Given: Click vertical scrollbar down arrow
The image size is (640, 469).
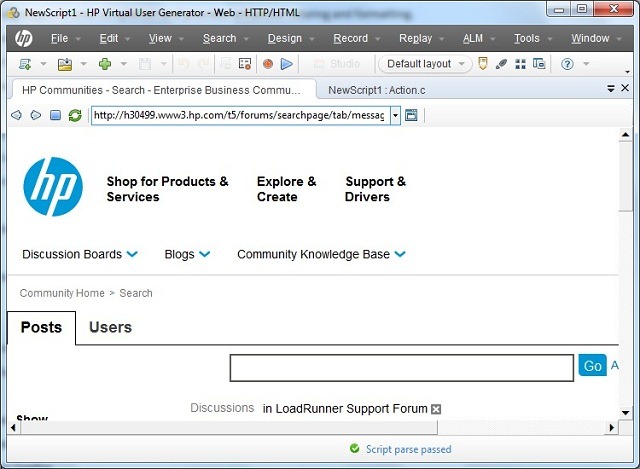Looking at the screenshot, I should (x=625, y=413).
